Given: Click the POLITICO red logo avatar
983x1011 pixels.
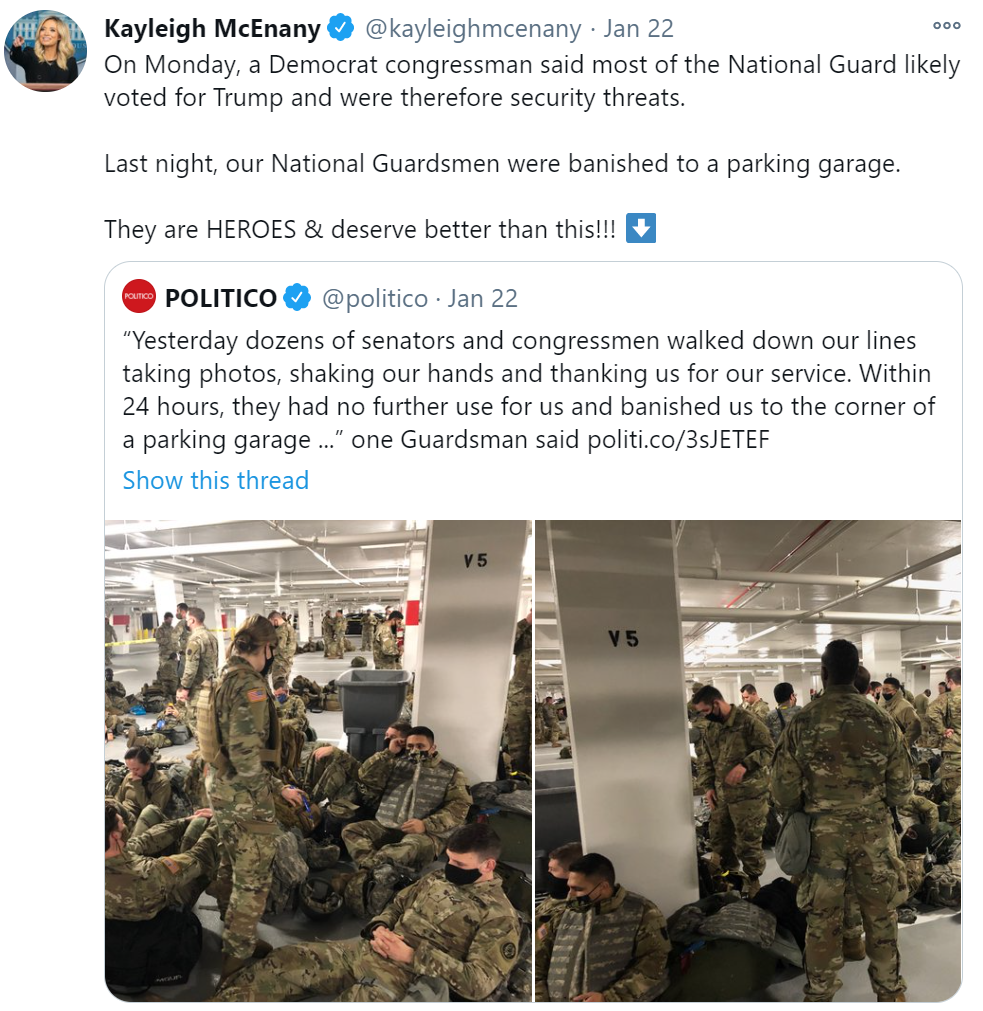Looking at the screenshot, I should coord(139,296).
